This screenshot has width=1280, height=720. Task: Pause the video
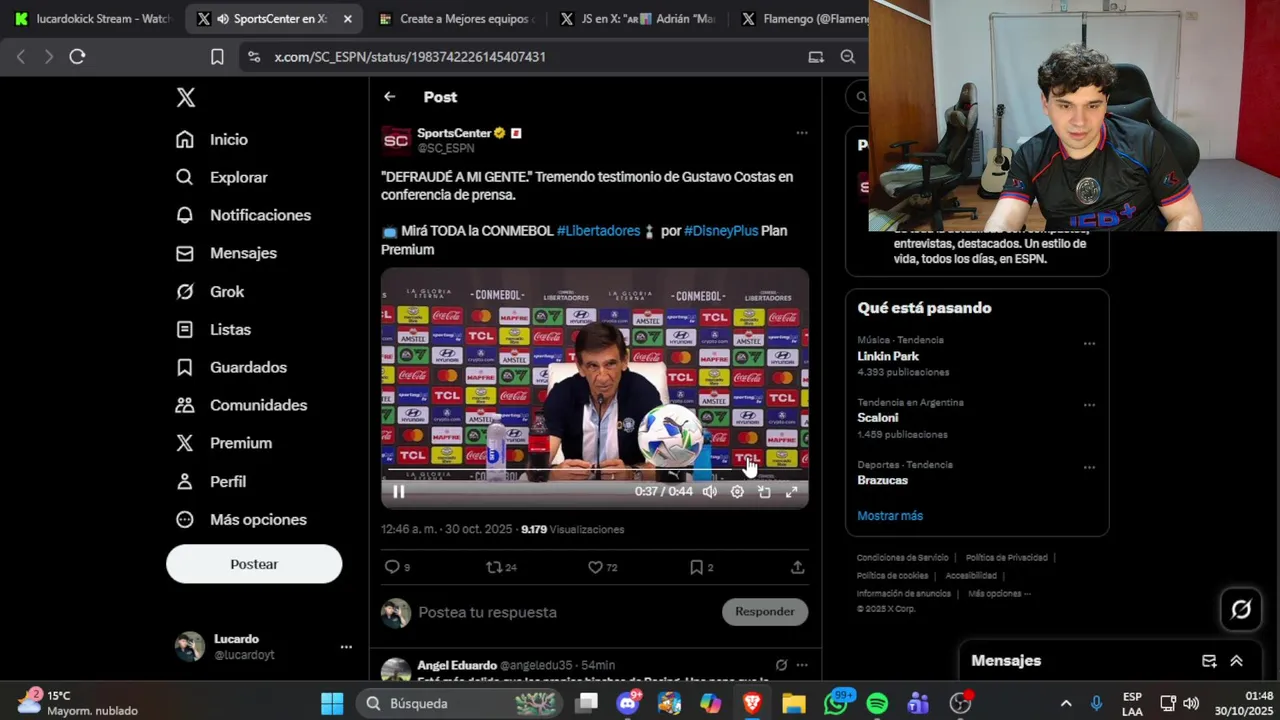399,491
